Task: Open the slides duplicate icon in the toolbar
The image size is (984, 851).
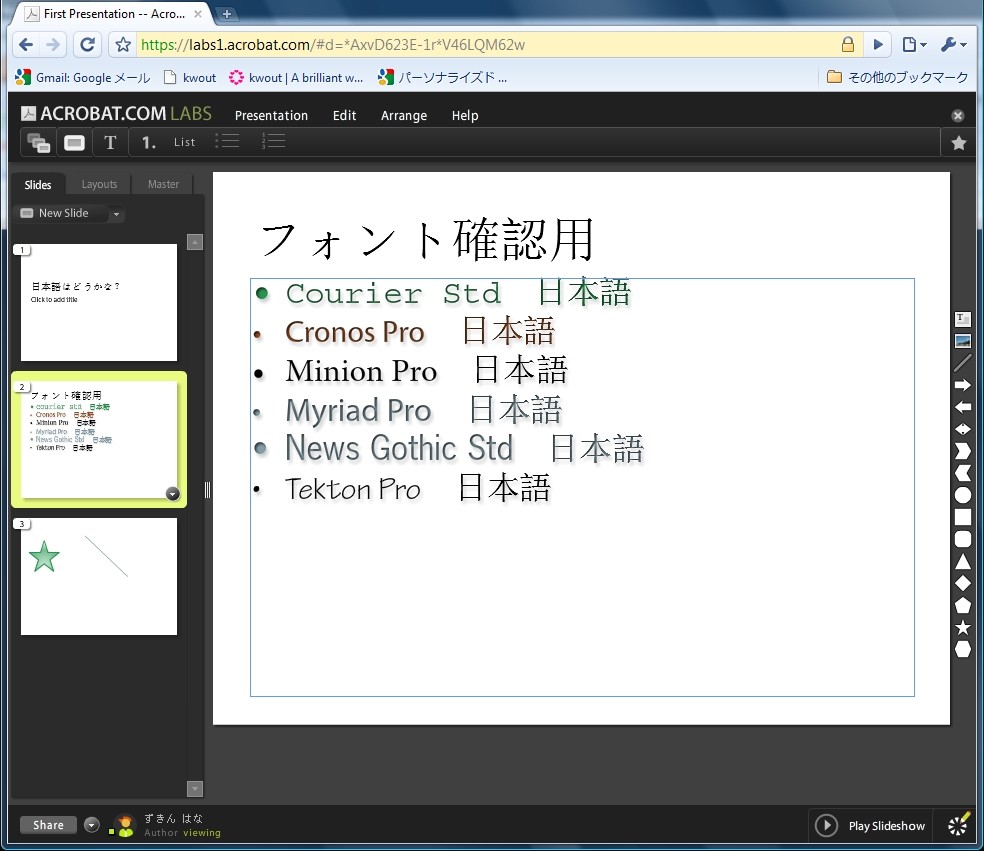Action: [x=37, y=142]
